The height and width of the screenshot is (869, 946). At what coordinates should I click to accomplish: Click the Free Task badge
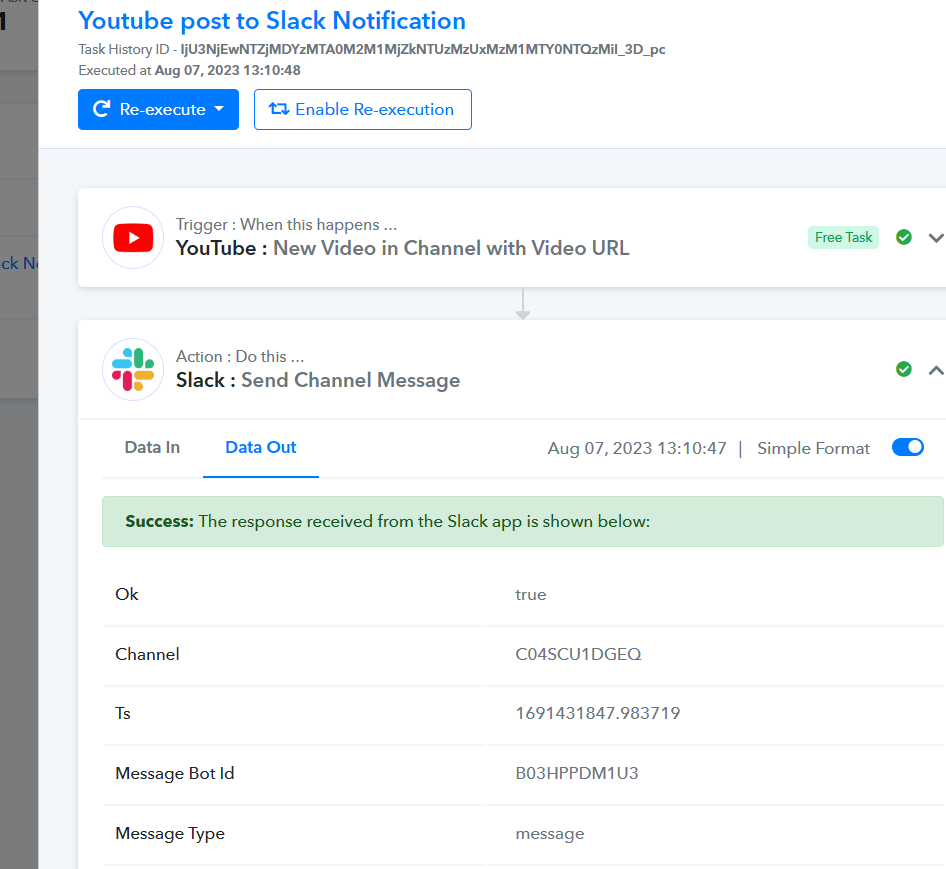[843, 237]
